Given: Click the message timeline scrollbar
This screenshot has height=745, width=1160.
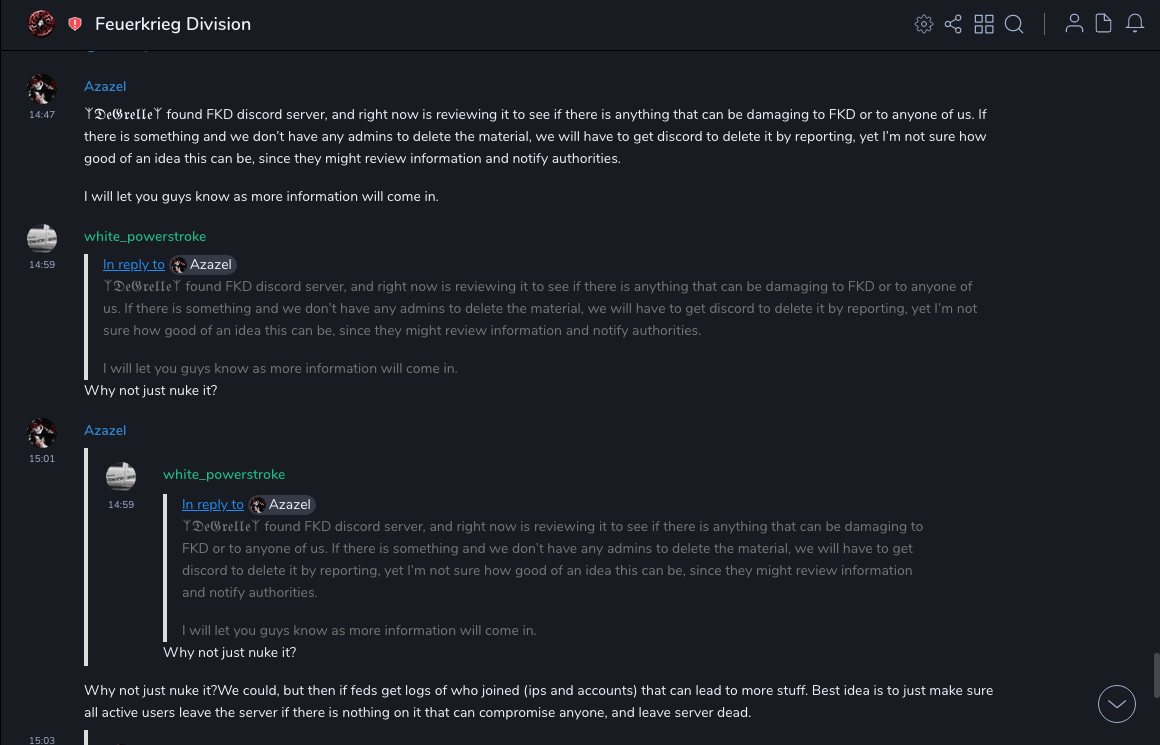Looking at the screenshot, I should pyautogui.click(x=1156, y=675).
